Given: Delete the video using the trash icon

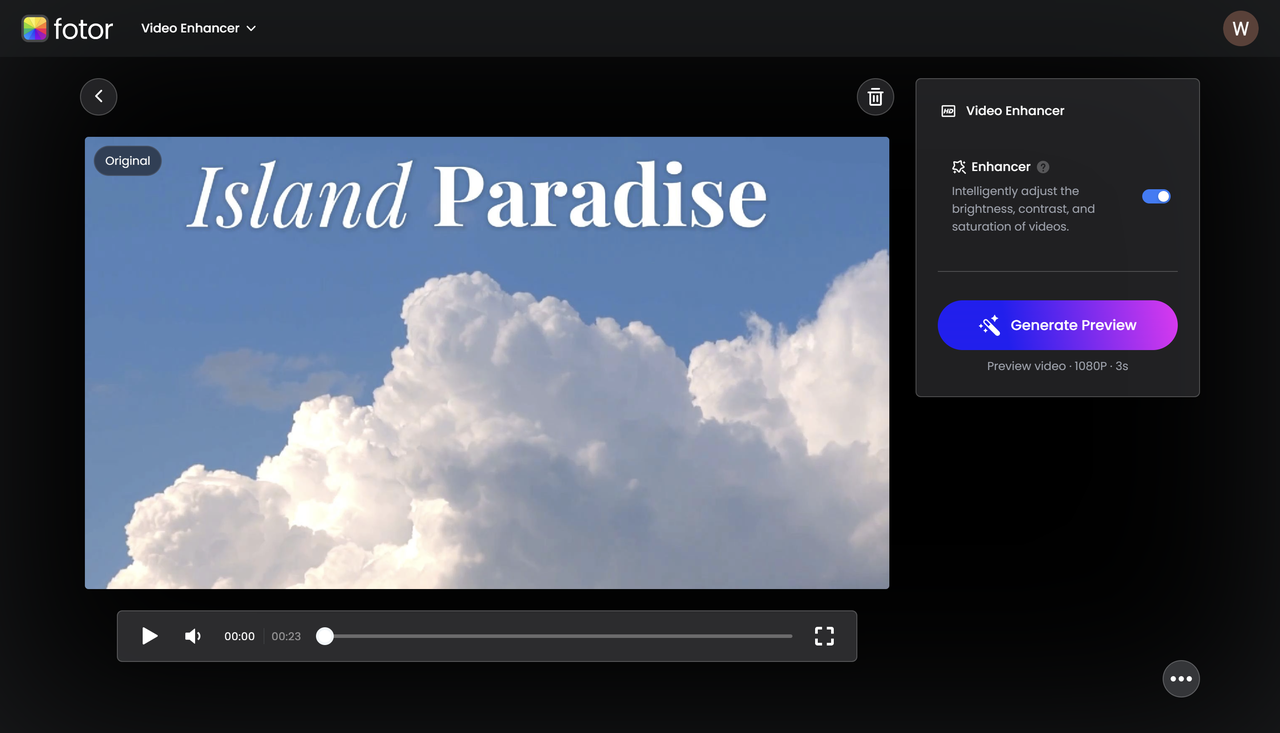Looking at the screenshot, I should click(x=875, y=97).
